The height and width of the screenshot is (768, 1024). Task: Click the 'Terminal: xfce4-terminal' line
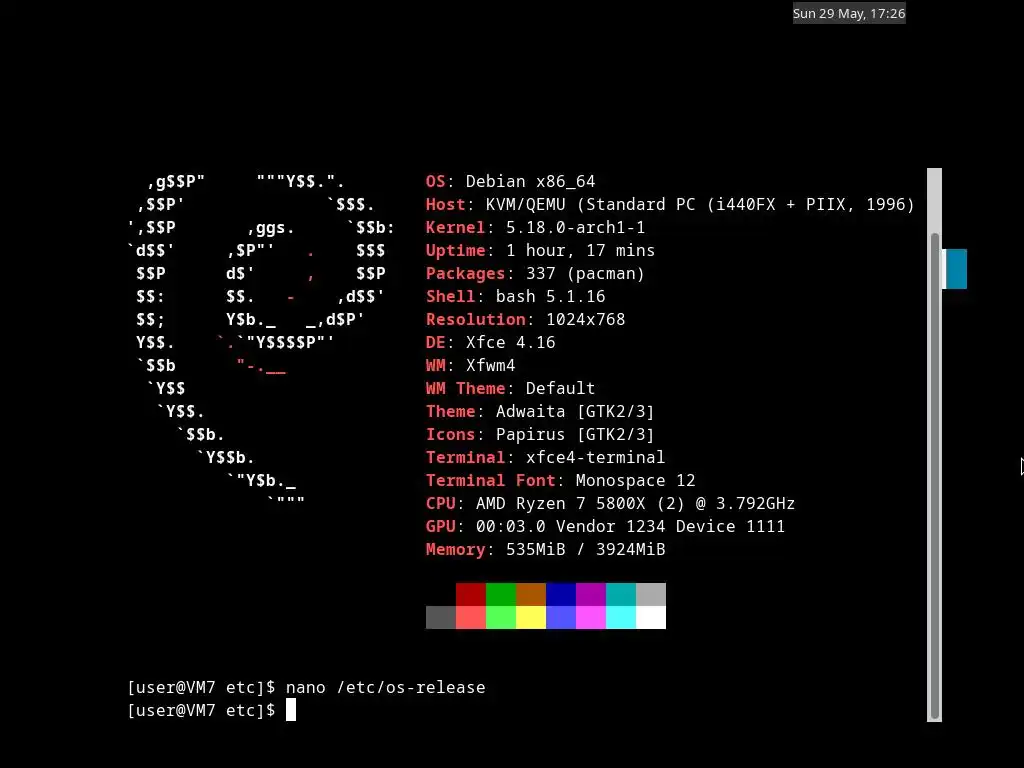(546, 457)
